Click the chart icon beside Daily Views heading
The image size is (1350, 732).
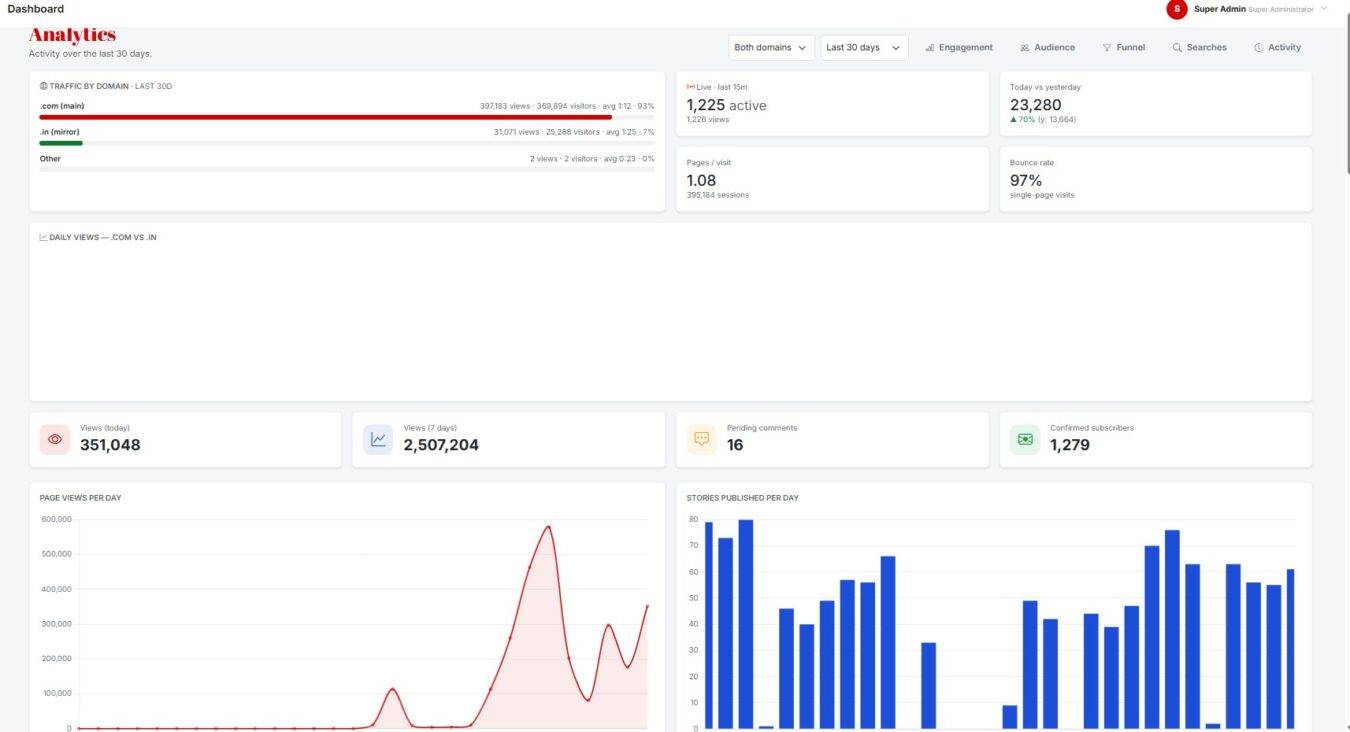(43, 237)
